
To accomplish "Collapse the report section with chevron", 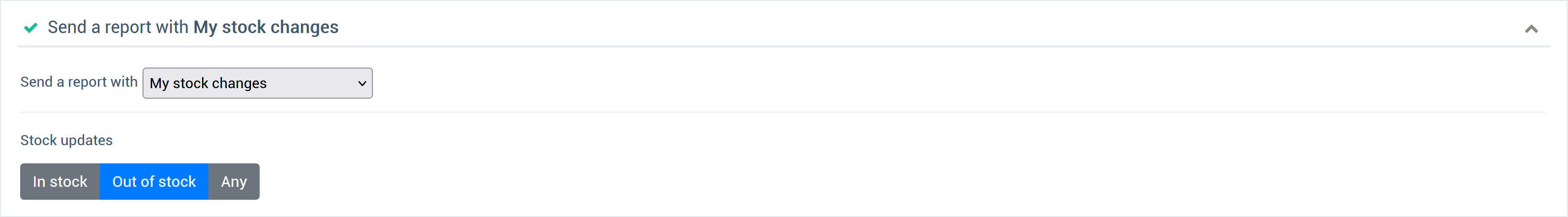I will tap(1531, 29).
